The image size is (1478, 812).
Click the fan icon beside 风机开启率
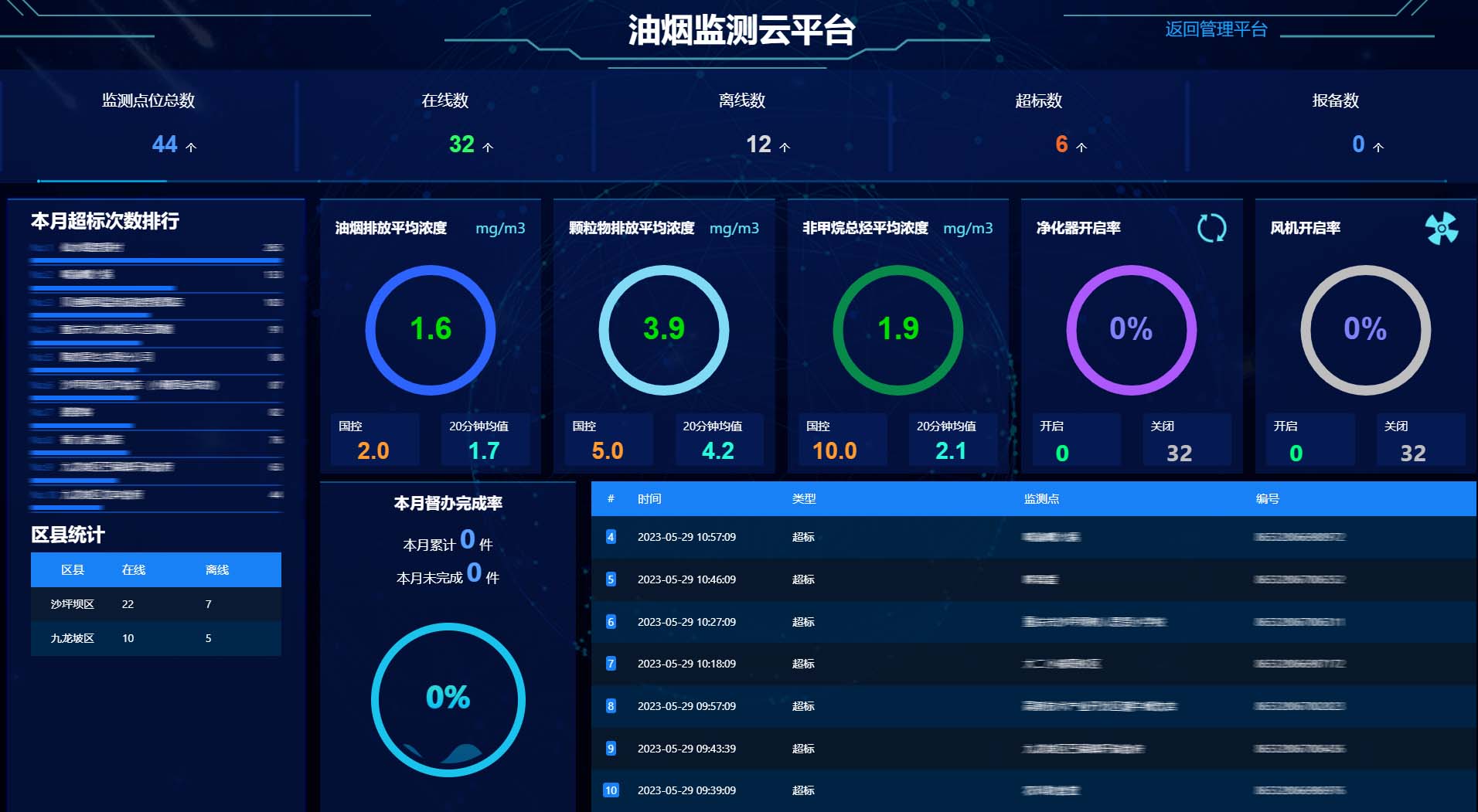pyautogui.click(x=1441, y=228)
